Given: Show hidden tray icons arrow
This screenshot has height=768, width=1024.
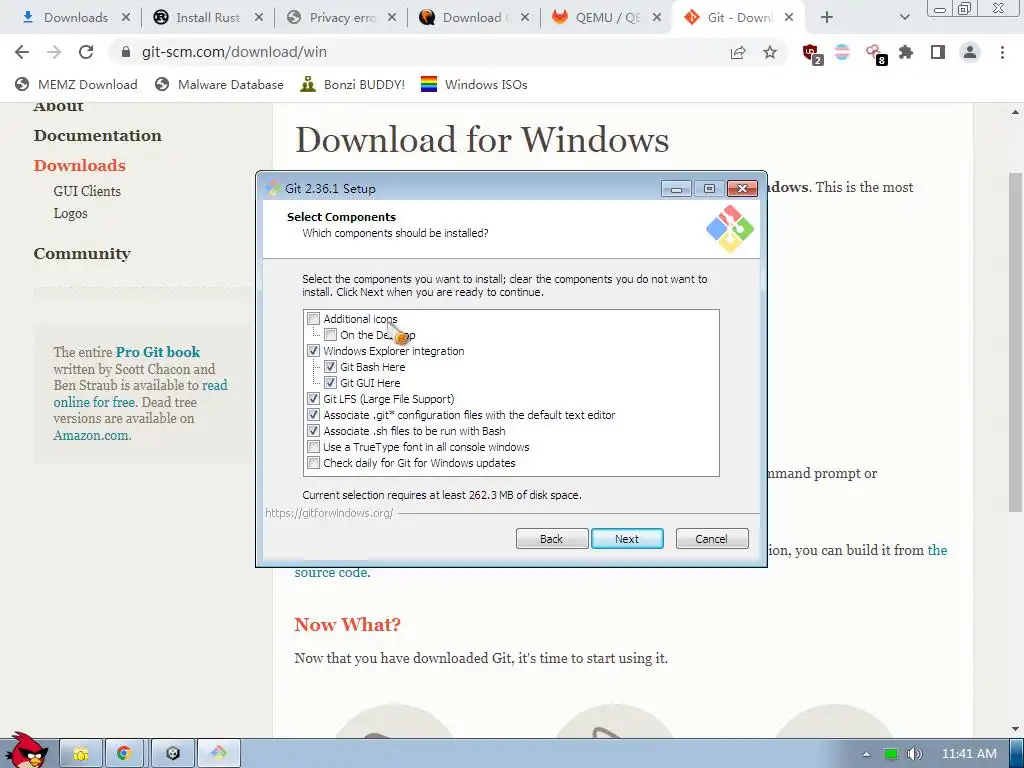Looking at the screenshot, I should tap(866, 754).
